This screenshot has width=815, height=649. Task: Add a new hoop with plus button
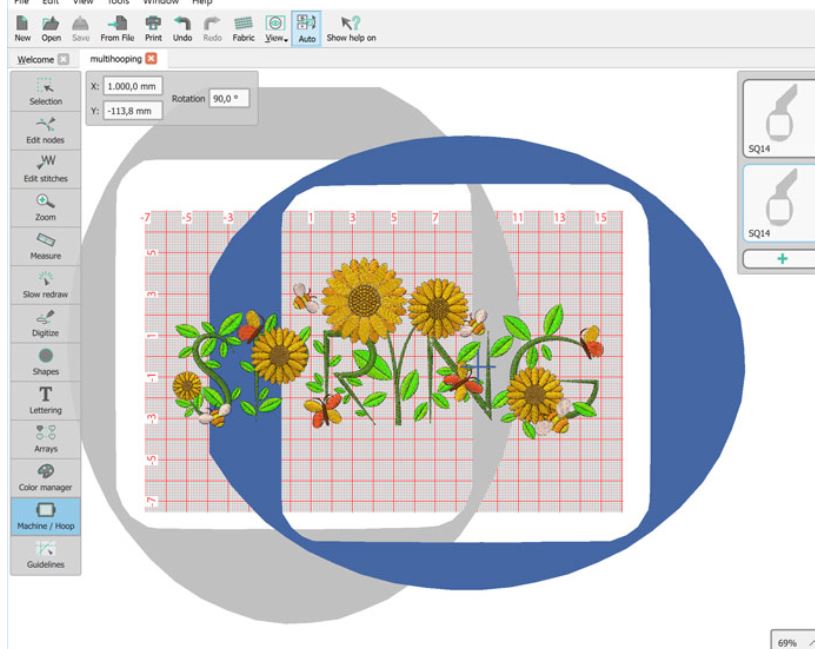click(x=781, y=258)
